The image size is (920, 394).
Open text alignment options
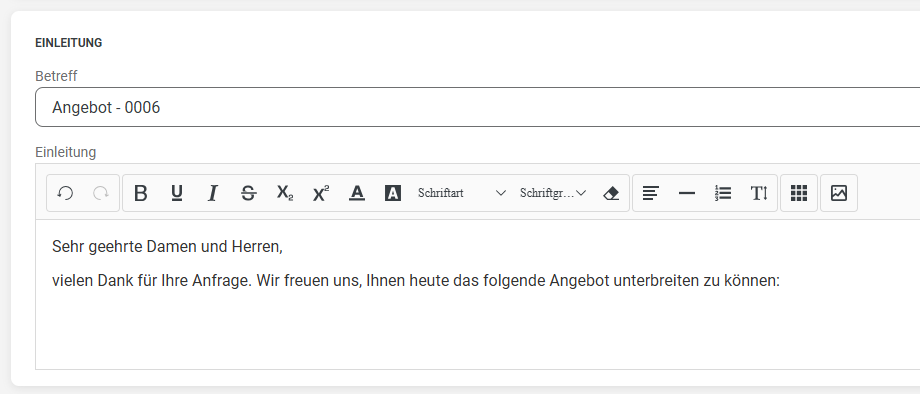click(x=651, y=193)
